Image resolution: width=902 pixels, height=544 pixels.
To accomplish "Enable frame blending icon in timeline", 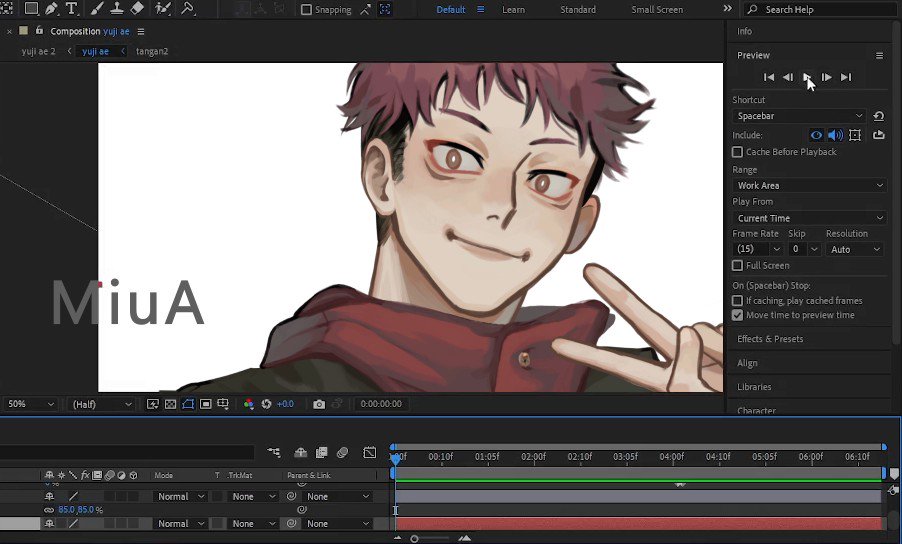I will point(322,453).
